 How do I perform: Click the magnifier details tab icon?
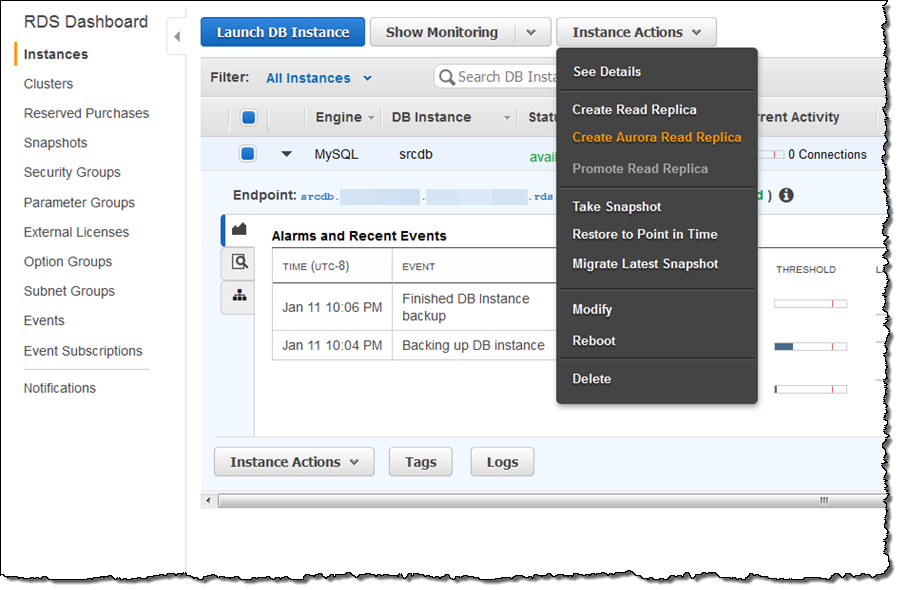(238, 262)
